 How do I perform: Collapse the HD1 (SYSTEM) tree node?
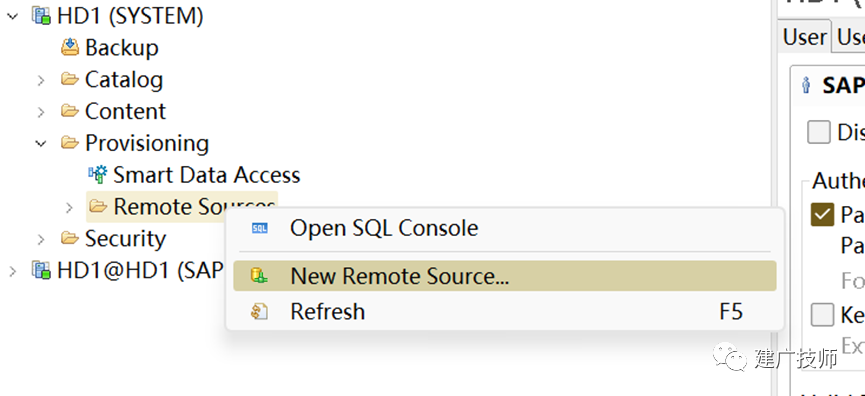tap(13, 17)
